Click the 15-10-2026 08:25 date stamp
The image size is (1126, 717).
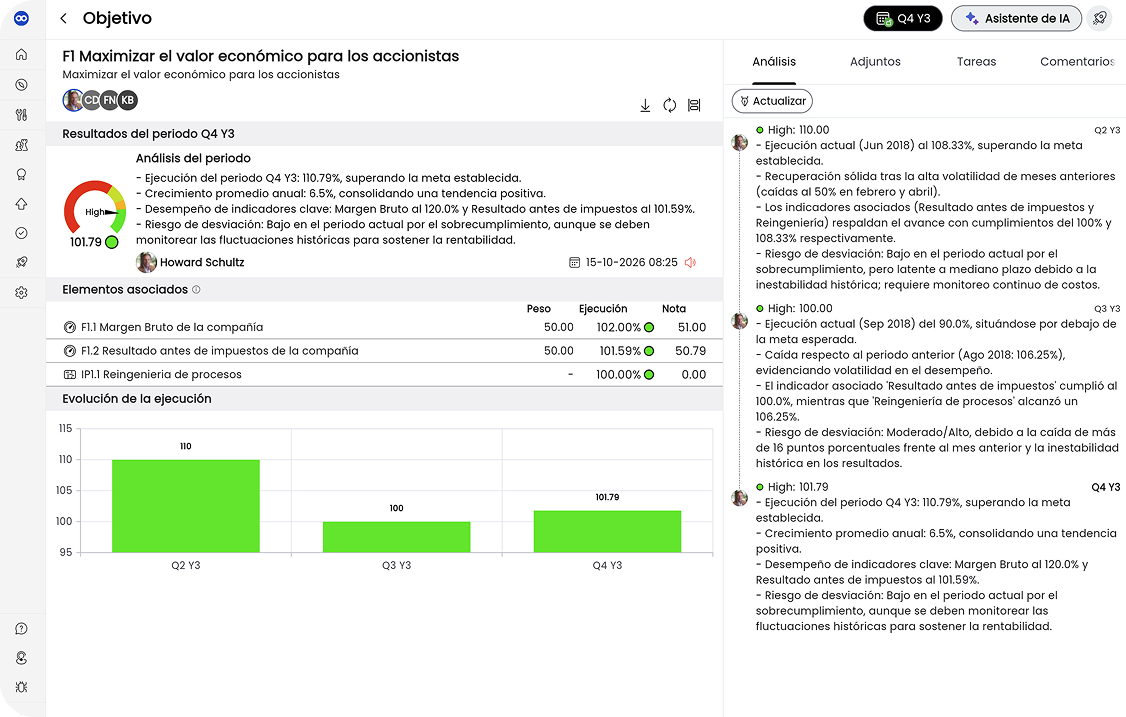pyautogui.click(x=631, y=263)
